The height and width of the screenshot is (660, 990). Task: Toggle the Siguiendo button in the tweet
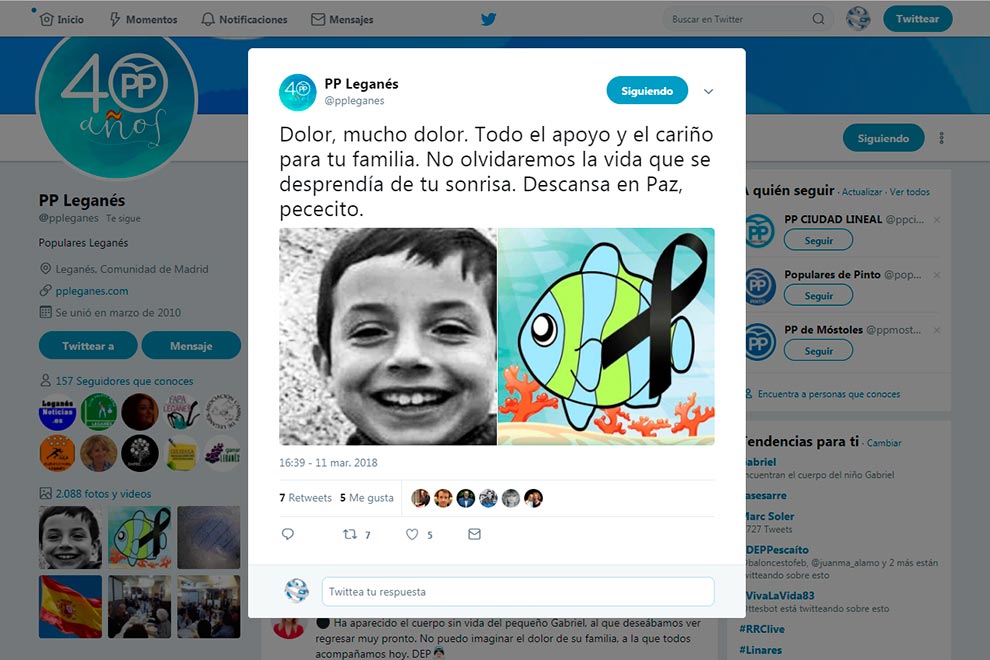coord(647,91)
